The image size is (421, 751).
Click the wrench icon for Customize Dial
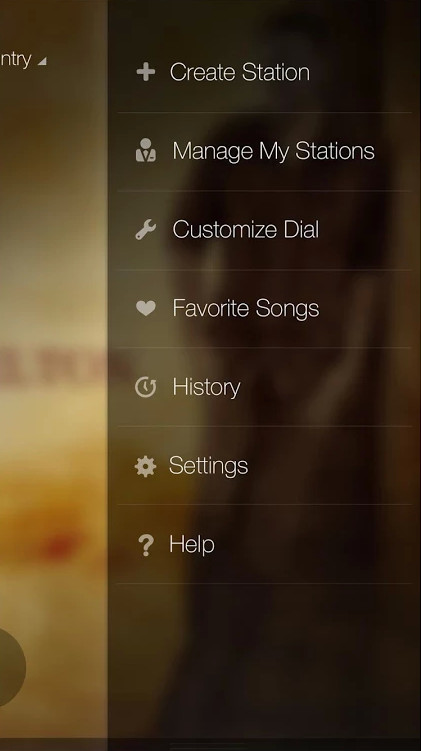tap(146, 229)
